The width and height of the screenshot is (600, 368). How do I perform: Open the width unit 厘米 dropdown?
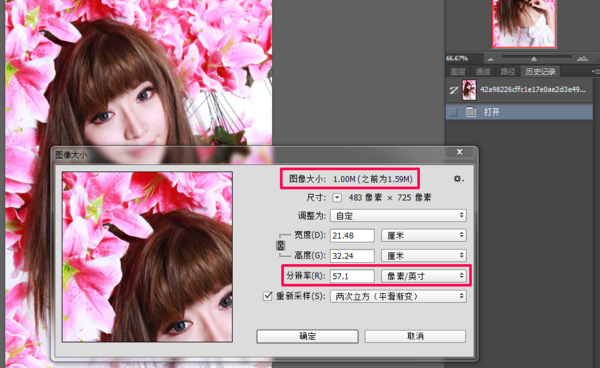424,235
